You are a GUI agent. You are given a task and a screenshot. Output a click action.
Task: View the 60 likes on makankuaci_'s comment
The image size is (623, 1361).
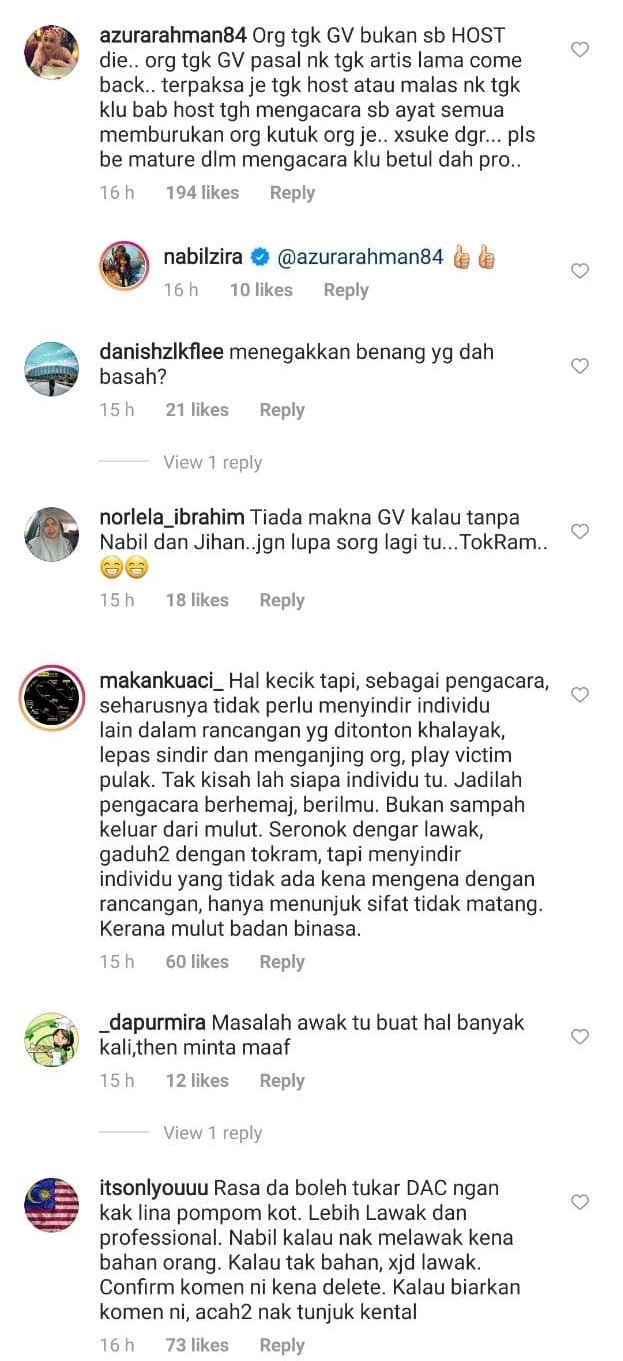pos(197,962)
